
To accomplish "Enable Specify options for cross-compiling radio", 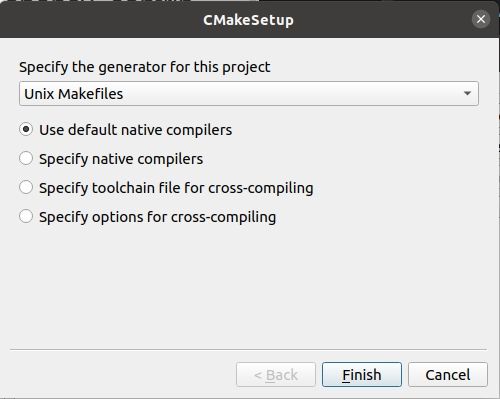I will click(26, 216).
